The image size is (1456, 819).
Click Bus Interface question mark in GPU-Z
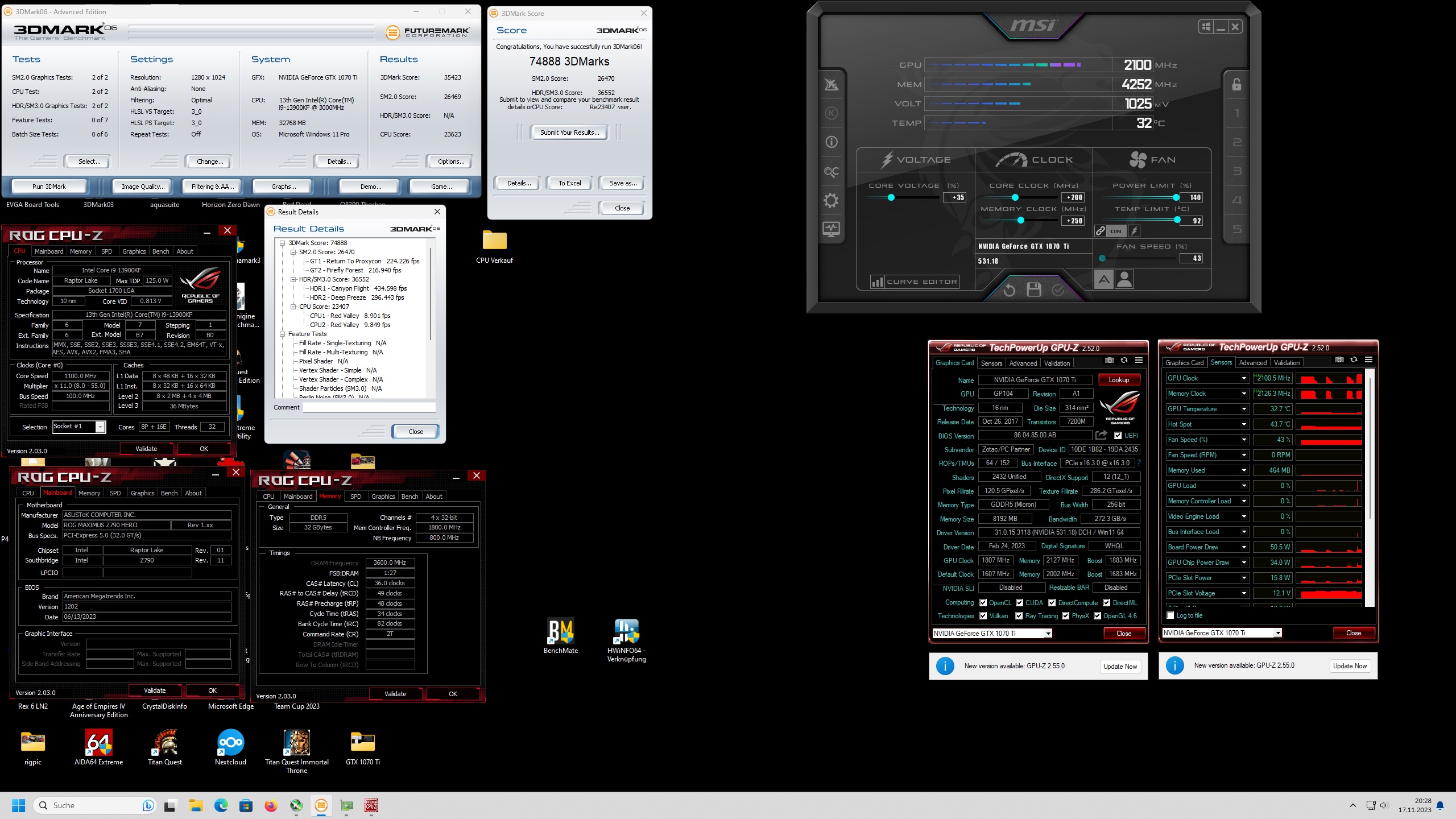click(x=1139, y=463)
